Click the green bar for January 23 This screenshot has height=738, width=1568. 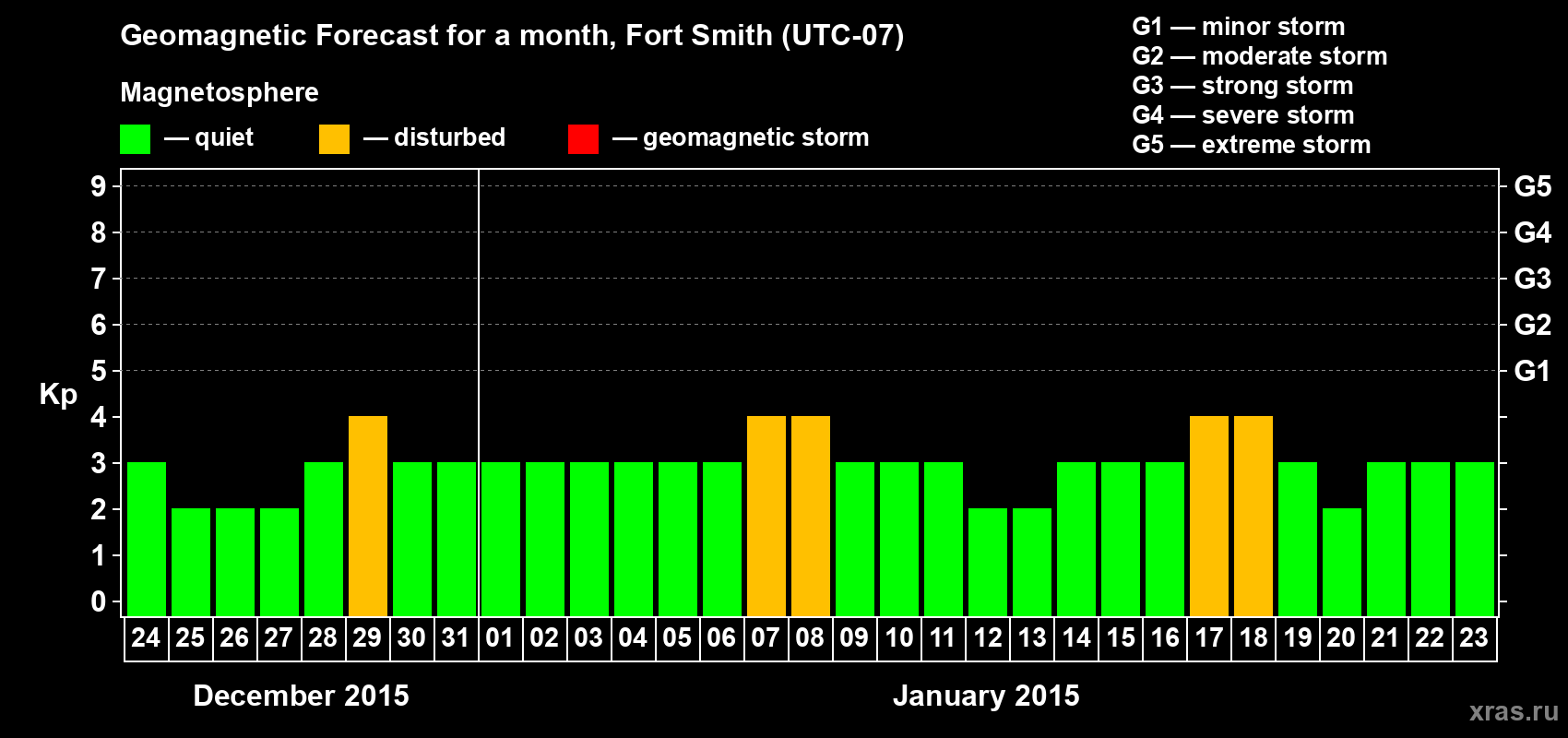point(1475,539)
